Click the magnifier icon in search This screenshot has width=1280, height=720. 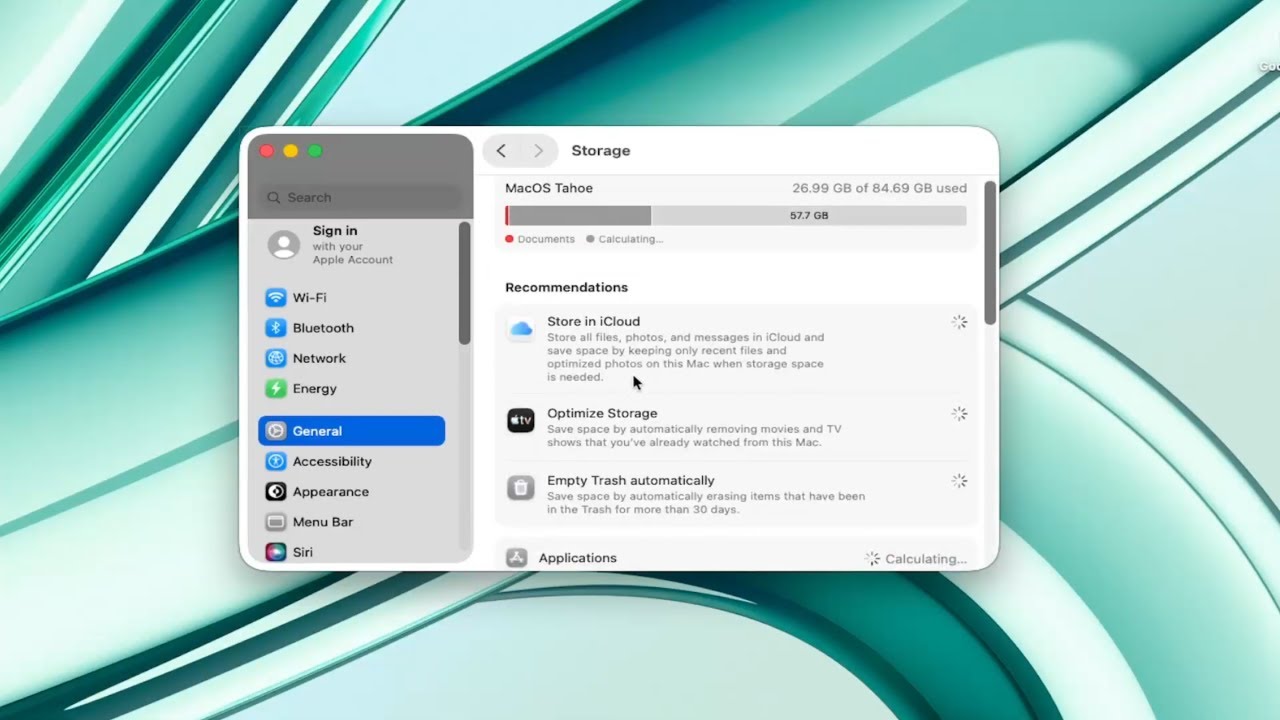(x=274, y=198)
